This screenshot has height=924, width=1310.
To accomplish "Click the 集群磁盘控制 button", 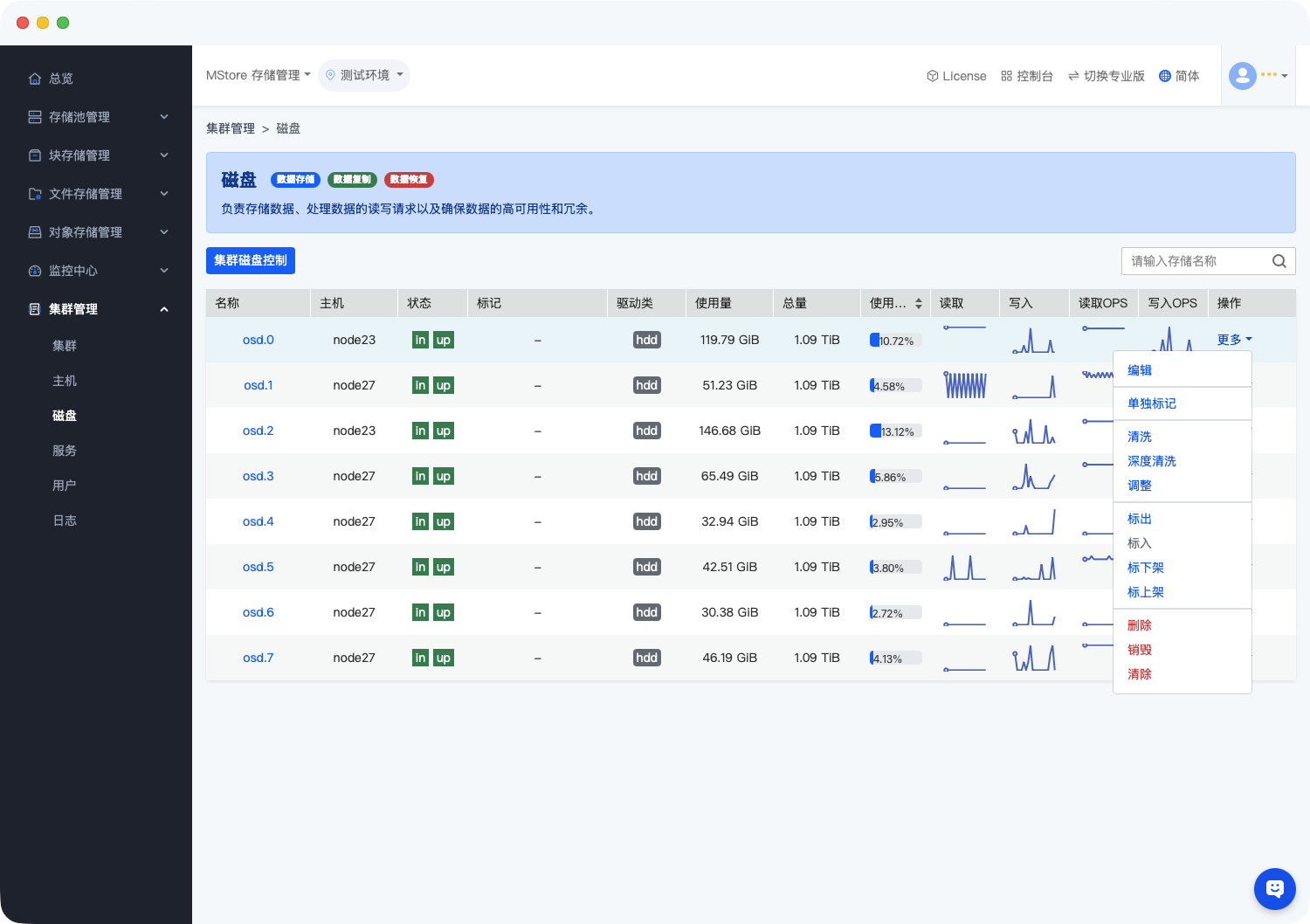I will 251,260.
